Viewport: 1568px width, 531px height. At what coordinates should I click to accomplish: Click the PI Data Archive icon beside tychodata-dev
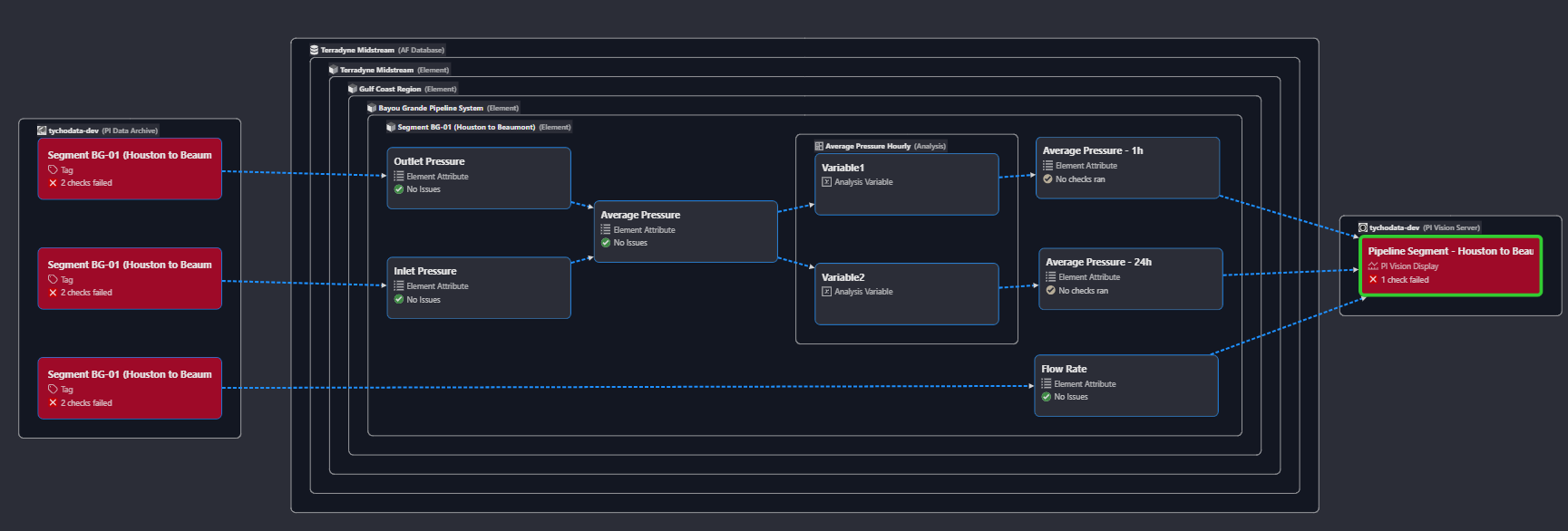click(x=42, y=130)
